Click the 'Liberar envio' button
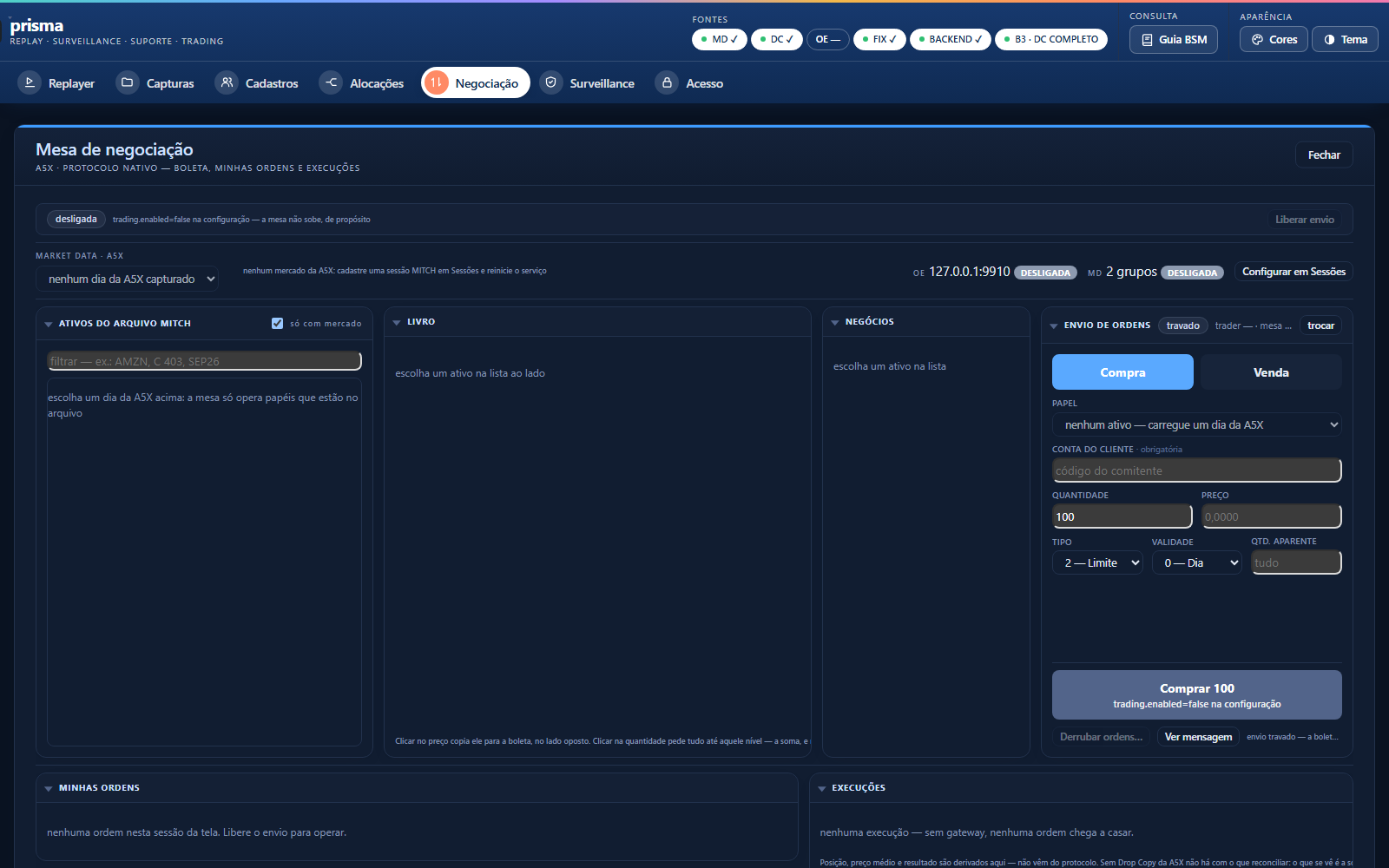This screenshot has width=1389, height=868. point(1304,220)
